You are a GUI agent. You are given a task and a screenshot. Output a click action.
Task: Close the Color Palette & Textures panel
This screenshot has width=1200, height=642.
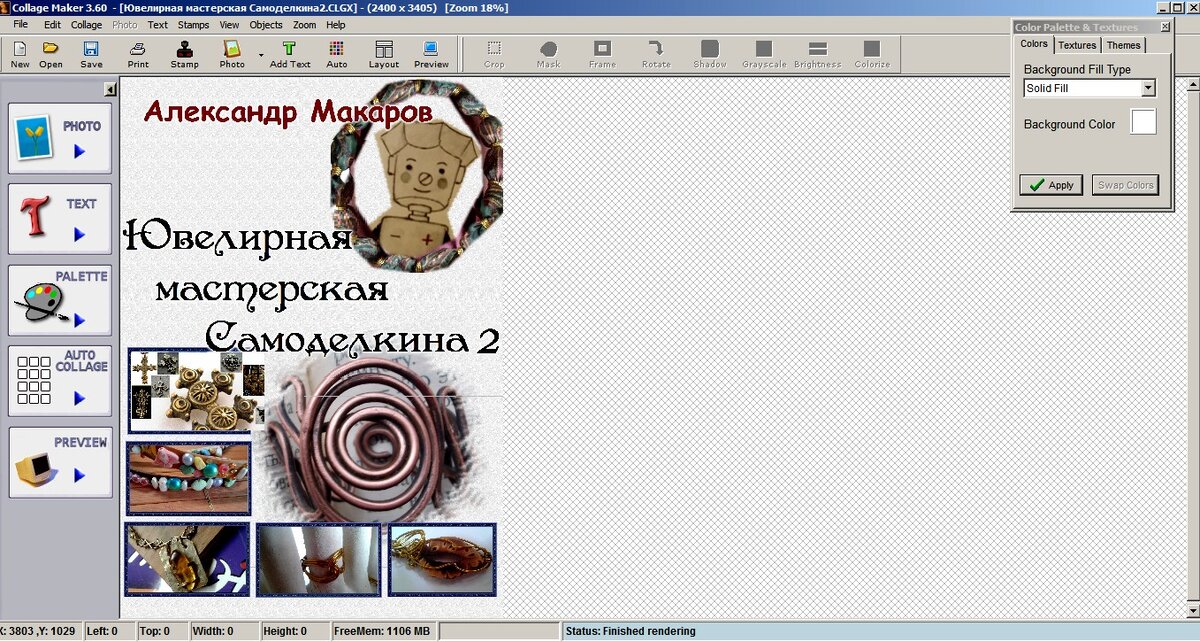tap(1165, 27)
